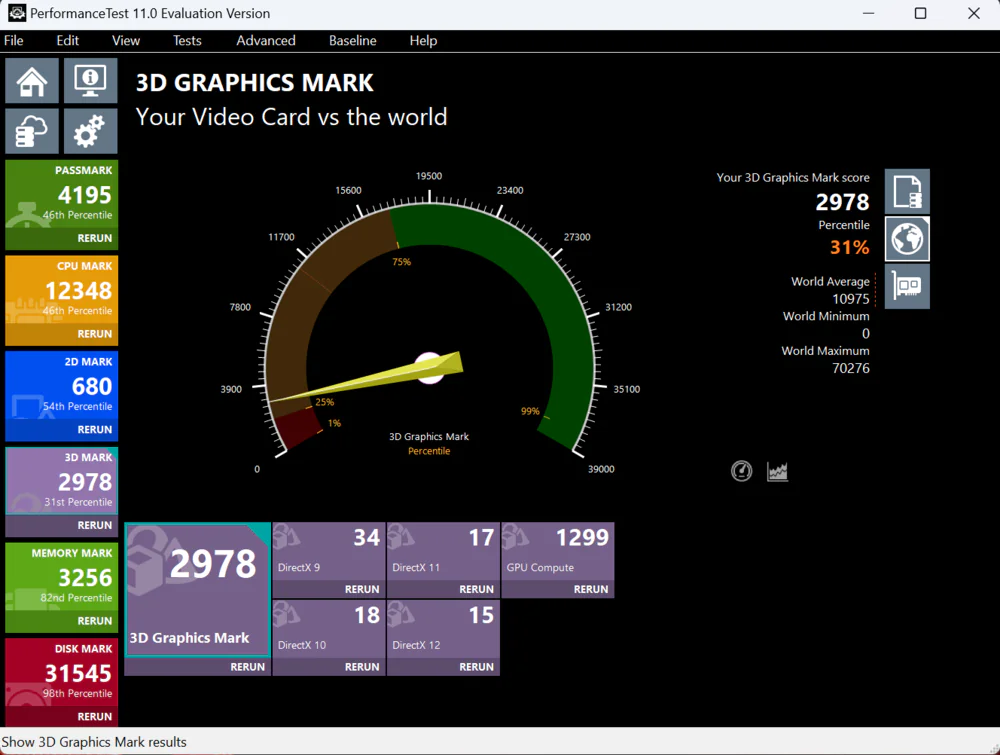Select the Disk Mark 31545 tile
This screenshot has width=1000, height=755.
pos(62,673)
